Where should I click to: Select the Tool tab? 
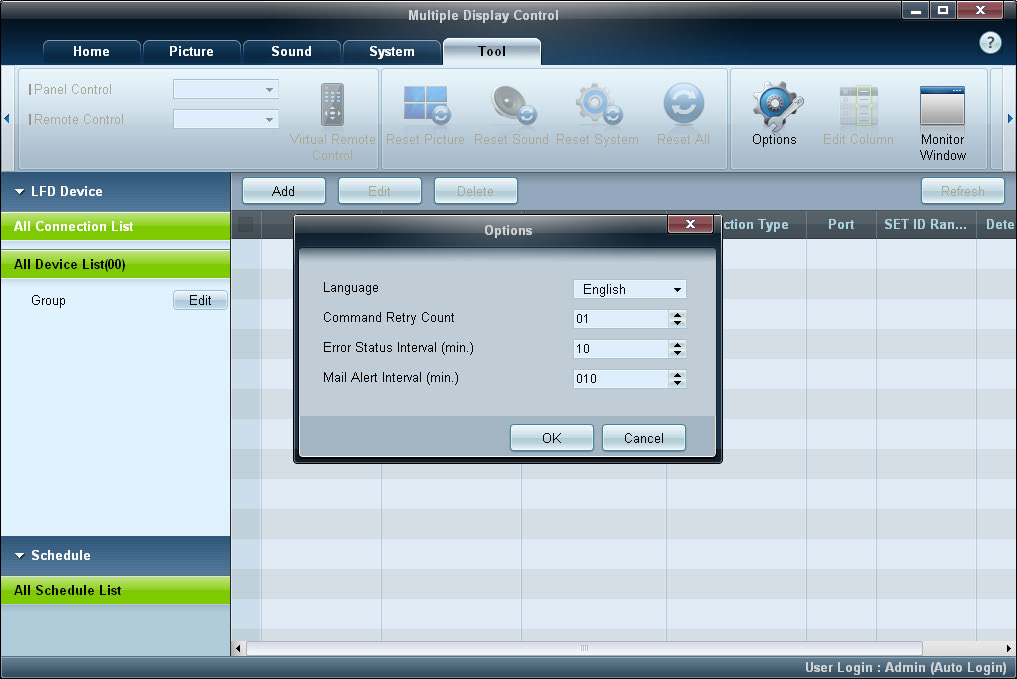click(492, 52)
